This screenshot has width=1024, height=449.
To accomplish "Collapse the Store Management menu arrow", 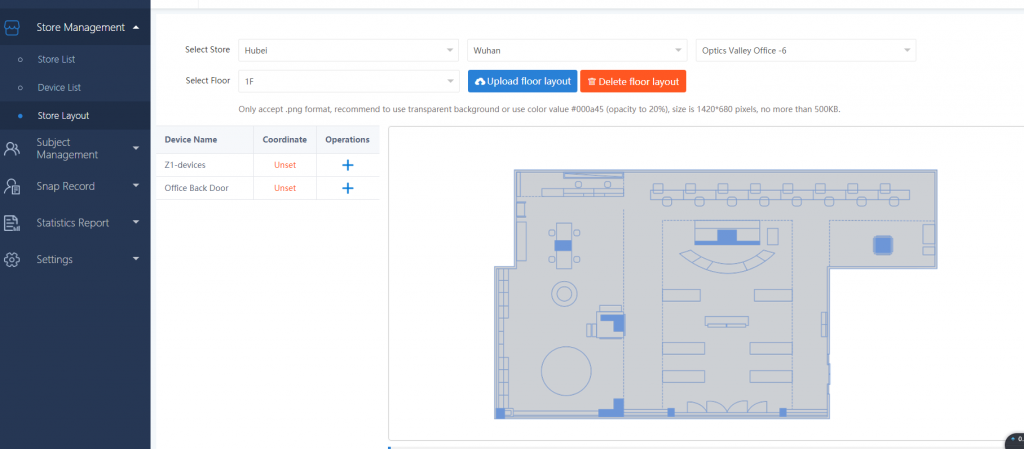I will [135, 27].
